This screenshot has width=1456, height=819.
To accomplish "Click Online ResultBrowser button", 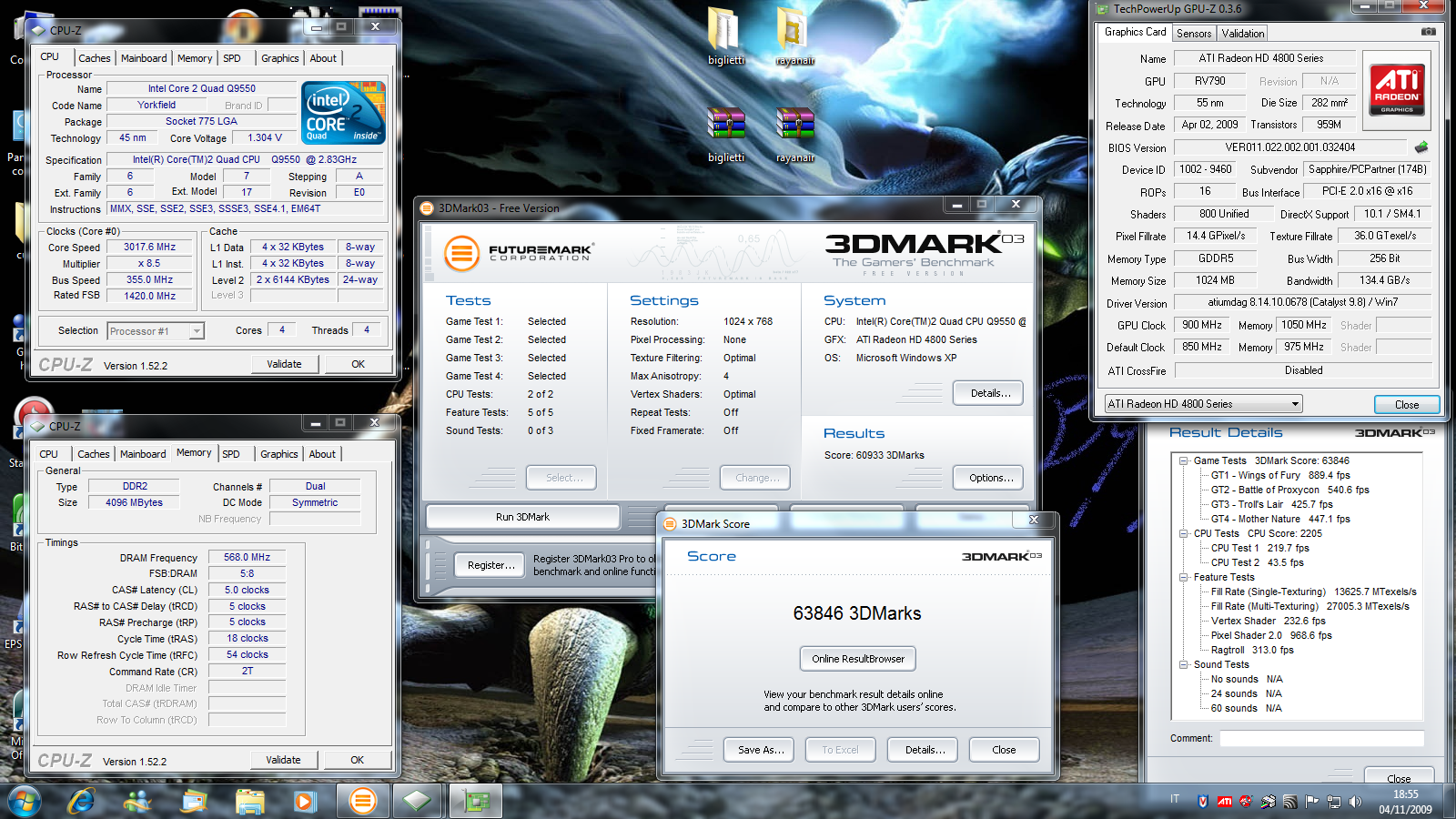I will pos(858,659).
